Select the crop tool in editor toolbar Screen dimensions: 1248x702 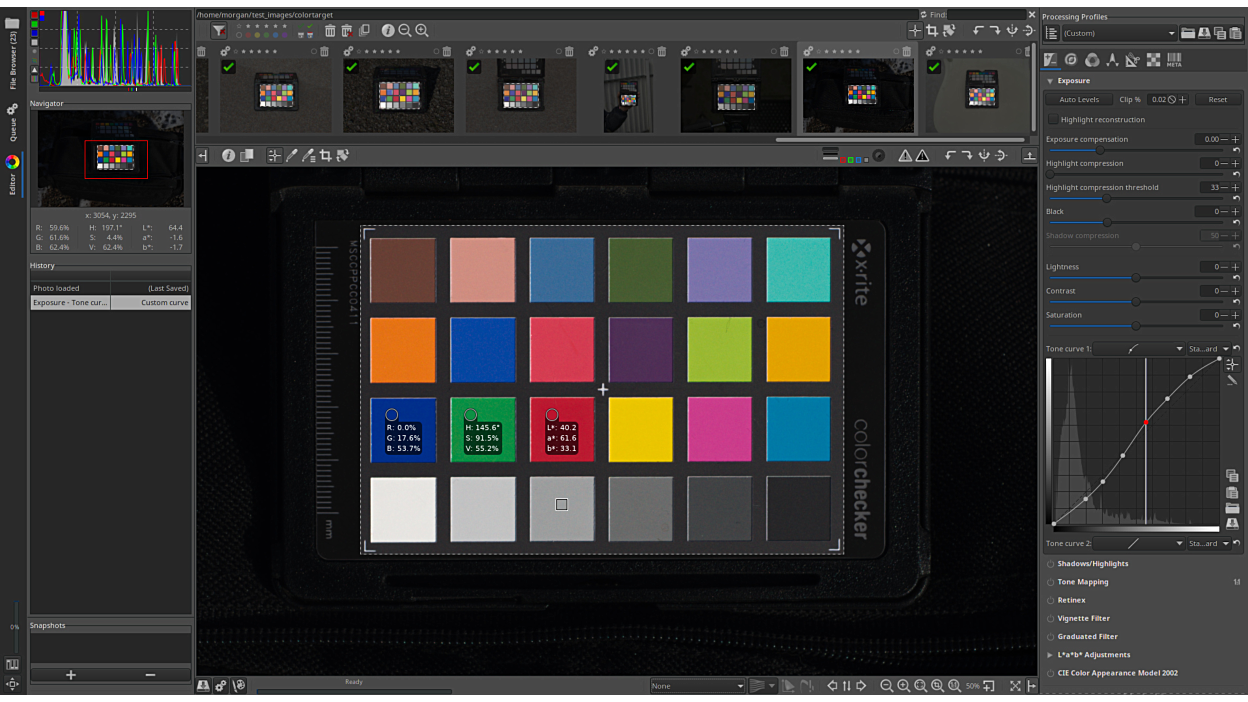tap(325, 156)
